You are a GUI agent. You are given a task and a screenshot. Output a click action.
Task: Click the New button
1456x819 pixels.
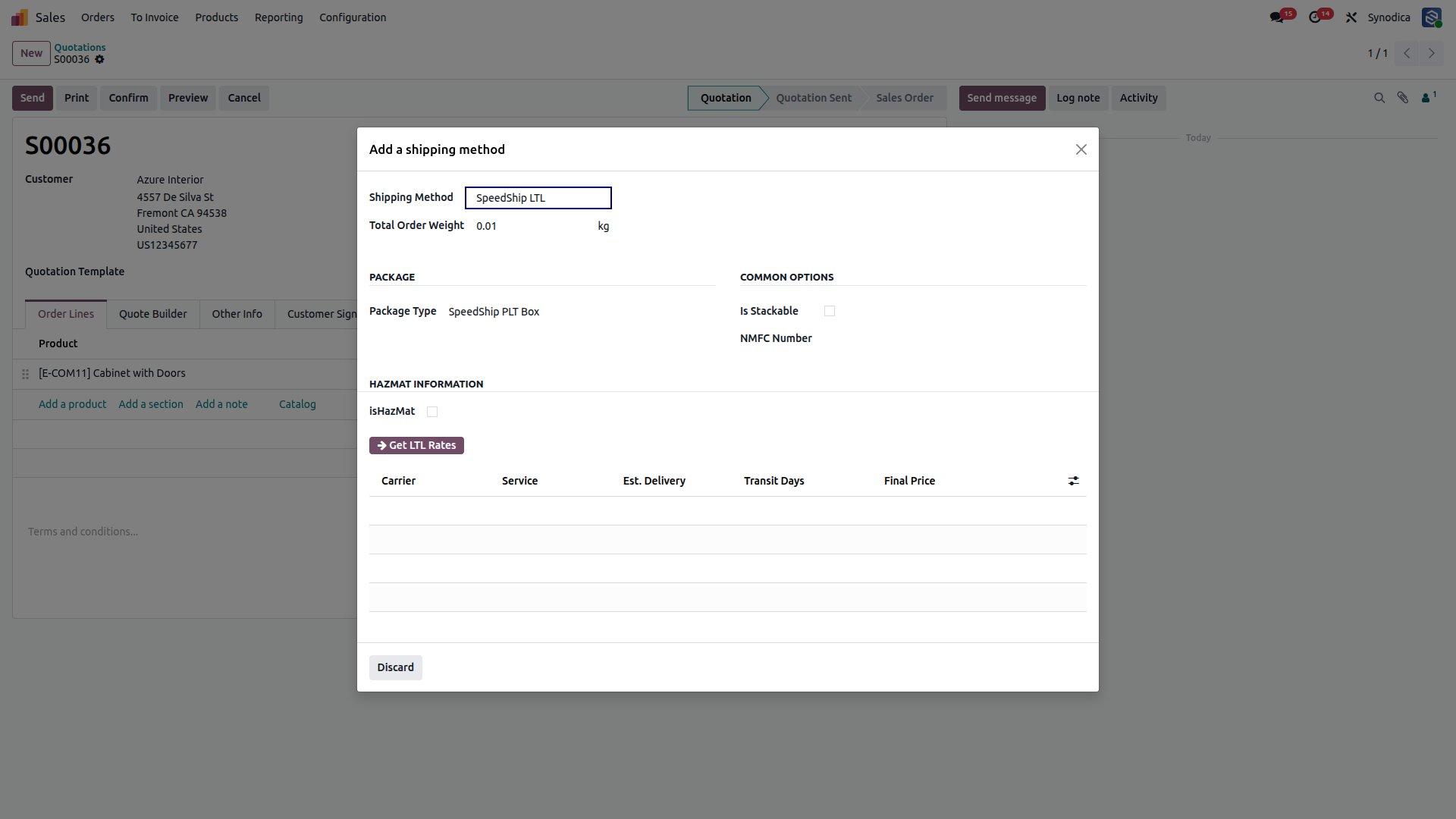click(x=31, y=53)
